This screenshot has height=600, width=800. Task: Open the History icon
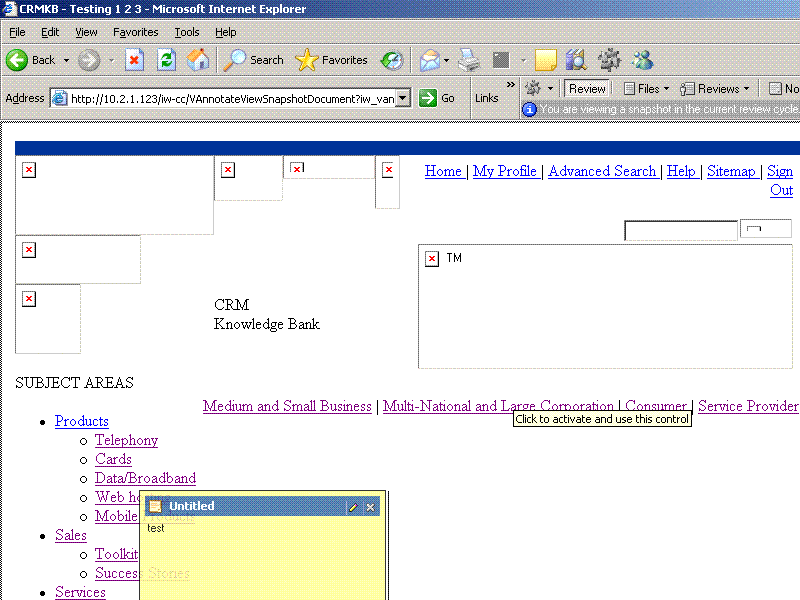[392, 60]
